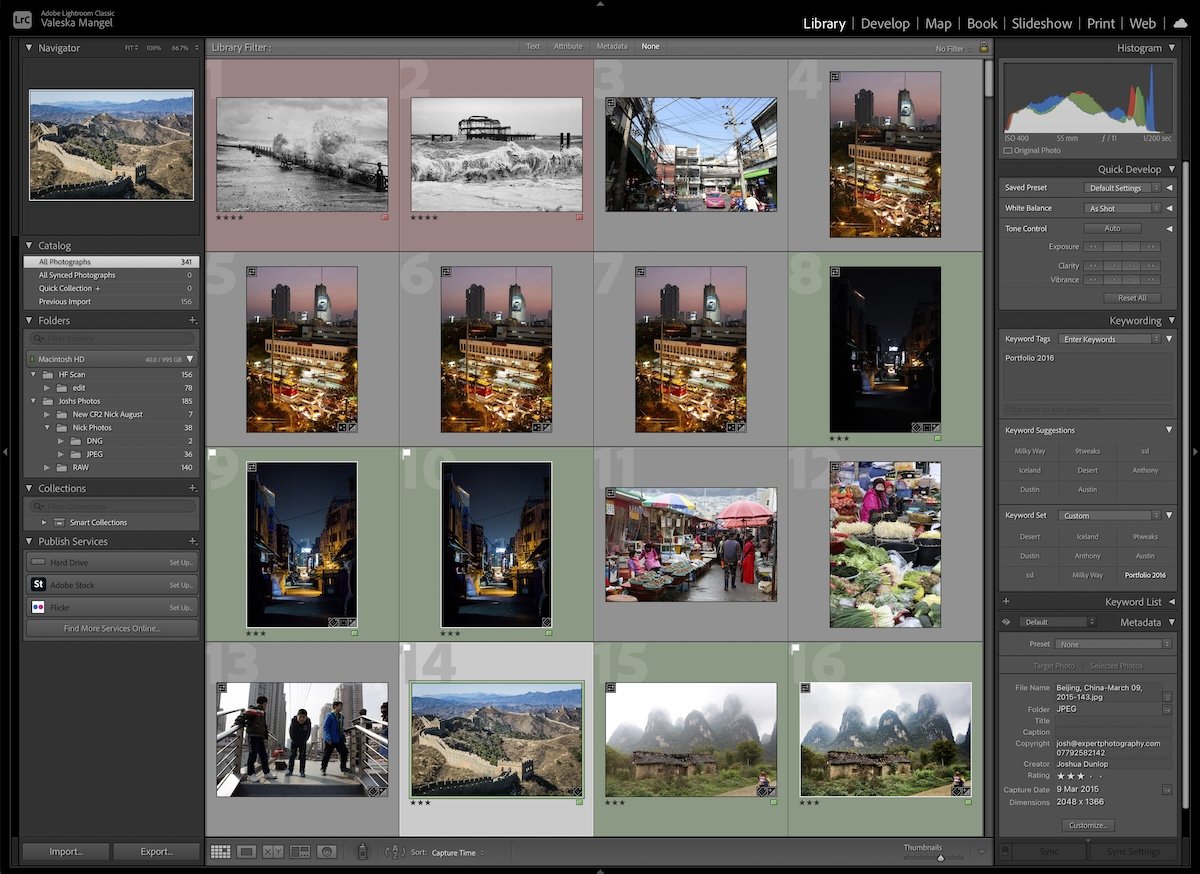Click the cloud sync icon top right

point(1180,23)
